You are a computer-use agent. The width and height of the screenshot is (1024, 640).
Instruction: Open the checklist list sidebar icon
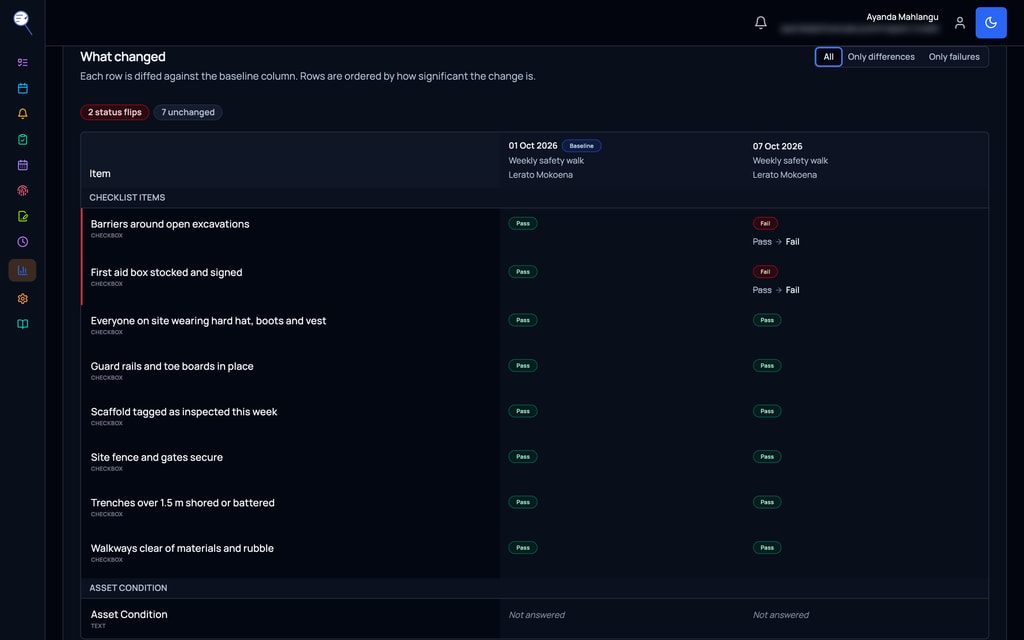tap(22, 63)
